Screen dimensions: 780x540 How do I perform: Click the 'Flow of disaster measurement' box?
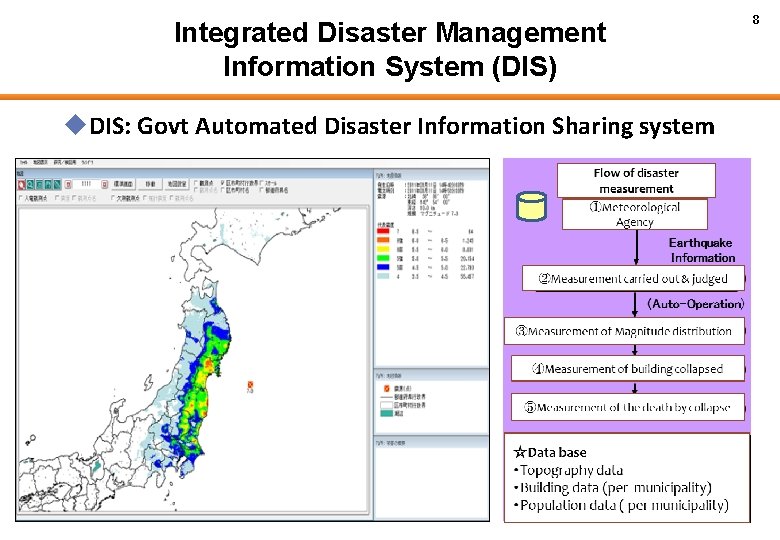point(636,180)
